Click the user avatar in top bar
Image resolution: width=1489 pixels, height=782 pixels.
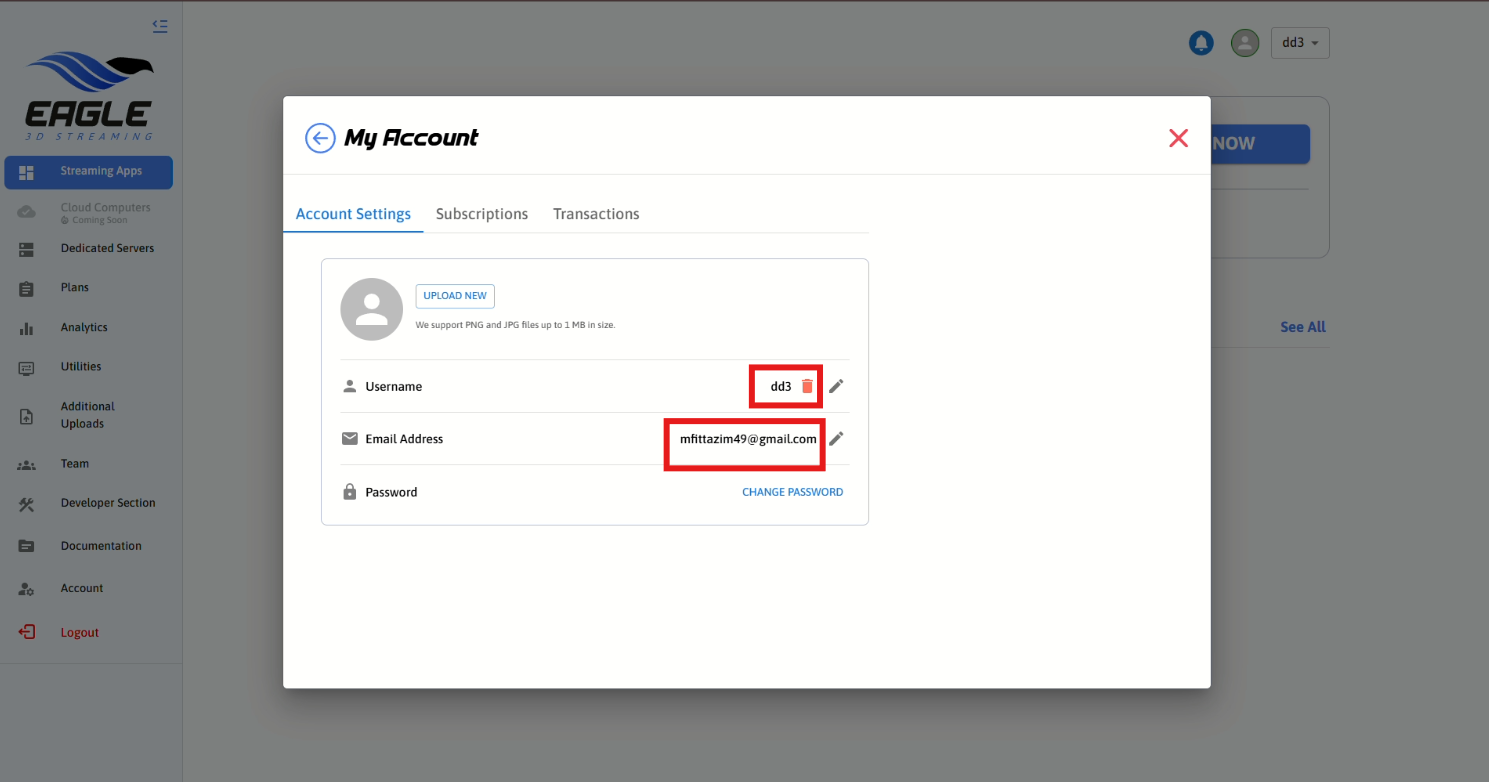click(1244, 43)
